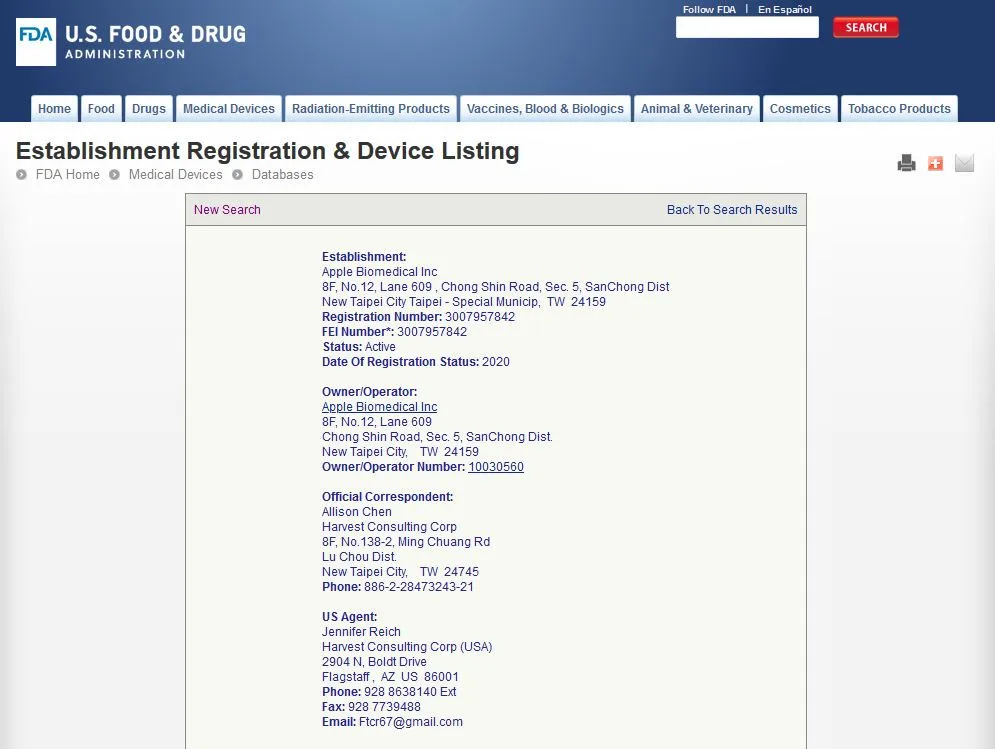Open the Apple Biomedical Inc owner link
This screenshot has width=995, height=749.
[379, 407]
